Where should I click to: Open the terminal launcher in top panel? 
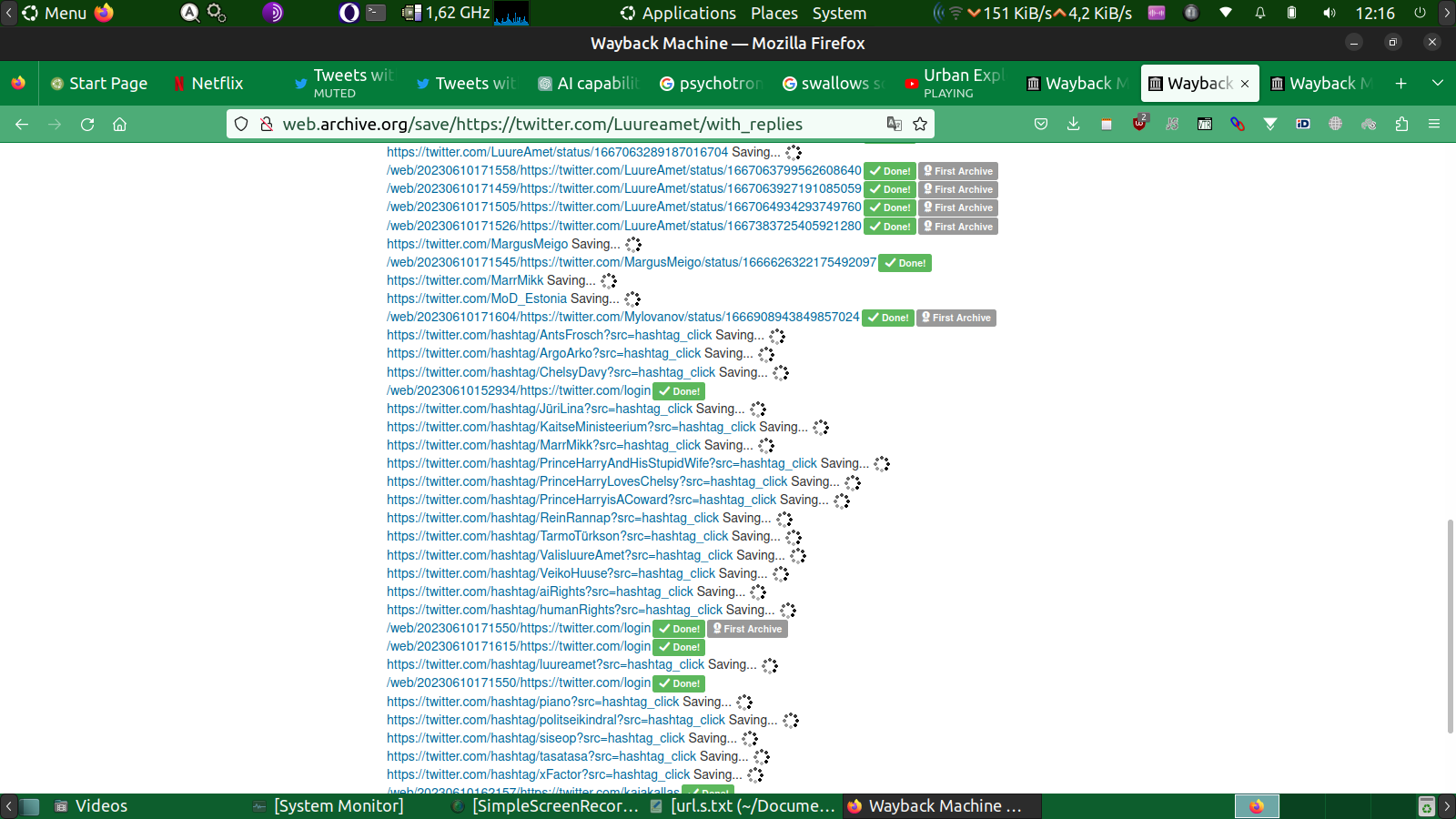tap(376, 13)
